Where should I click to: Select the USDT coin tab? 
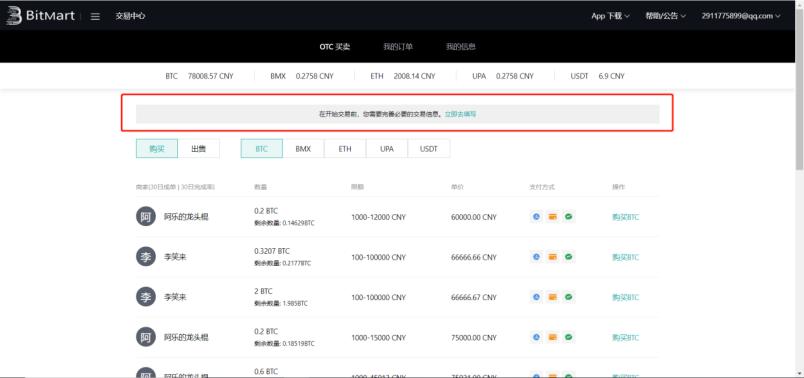click(x=429, y=149)
